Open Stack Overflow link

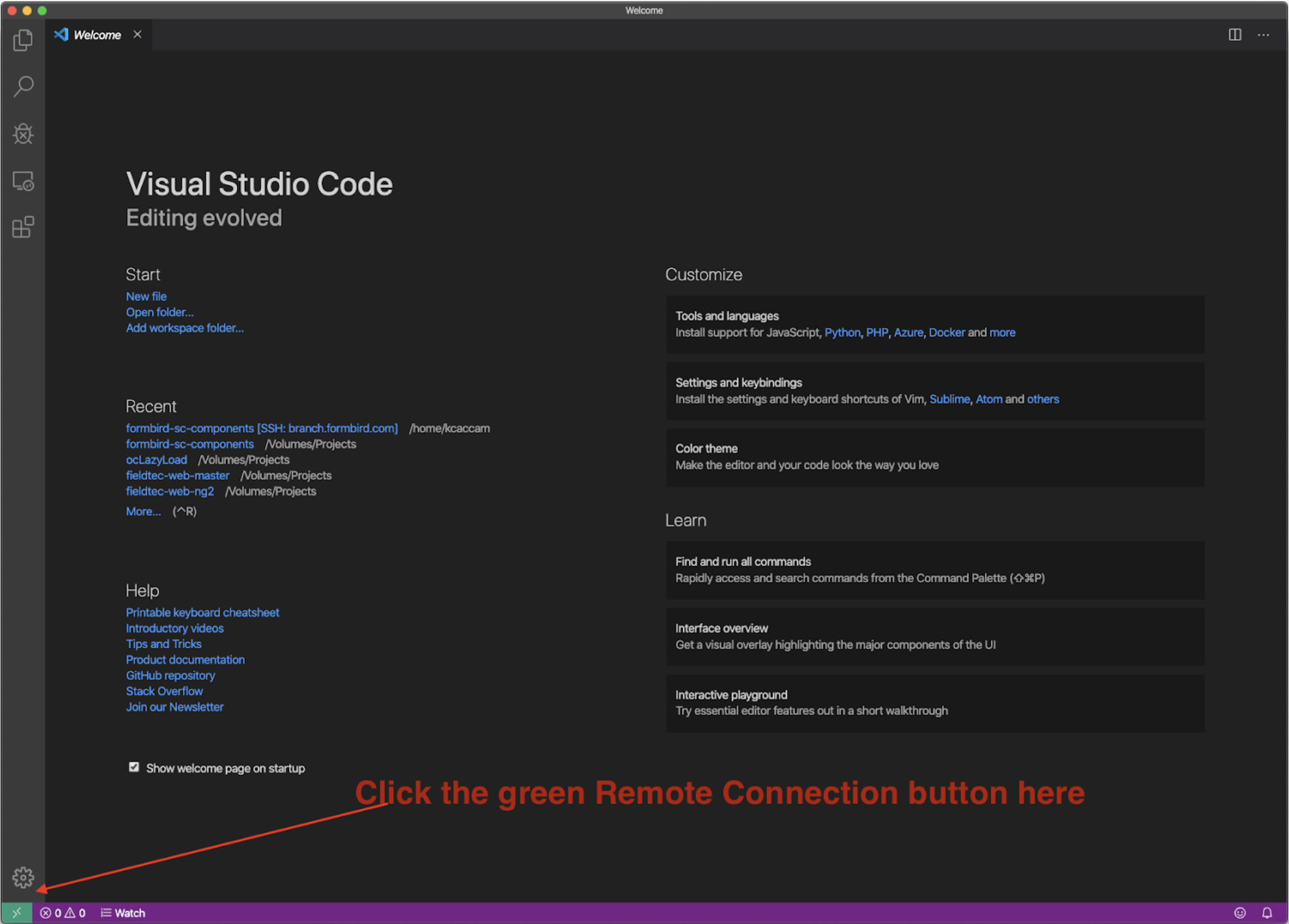tap(164, 691)
